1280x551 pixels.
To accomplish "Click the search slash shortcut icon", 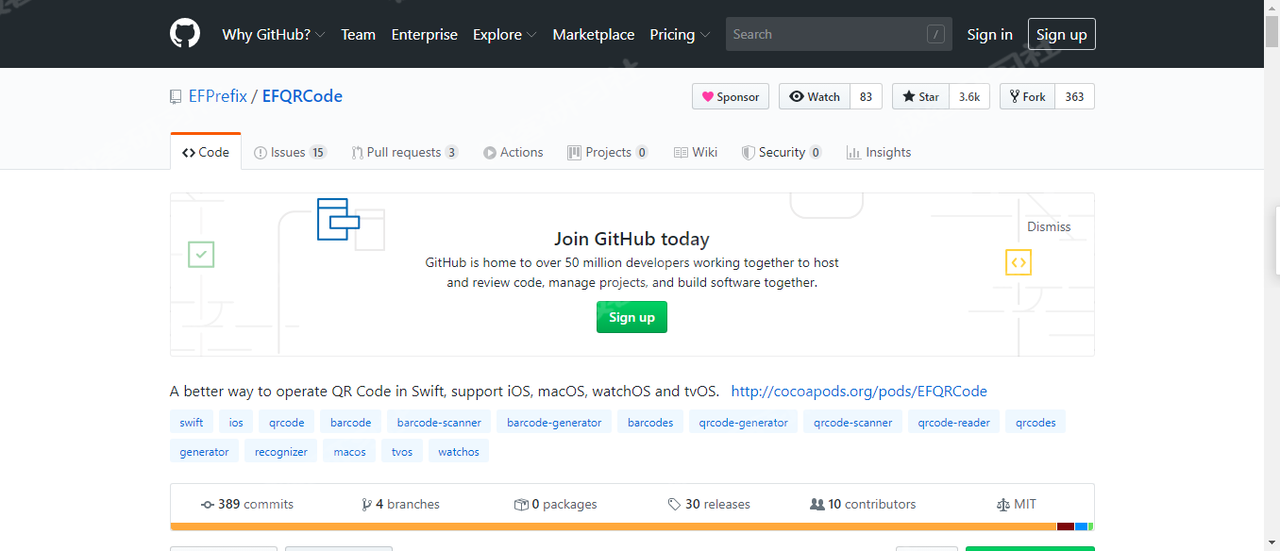I will coord(936,34).
